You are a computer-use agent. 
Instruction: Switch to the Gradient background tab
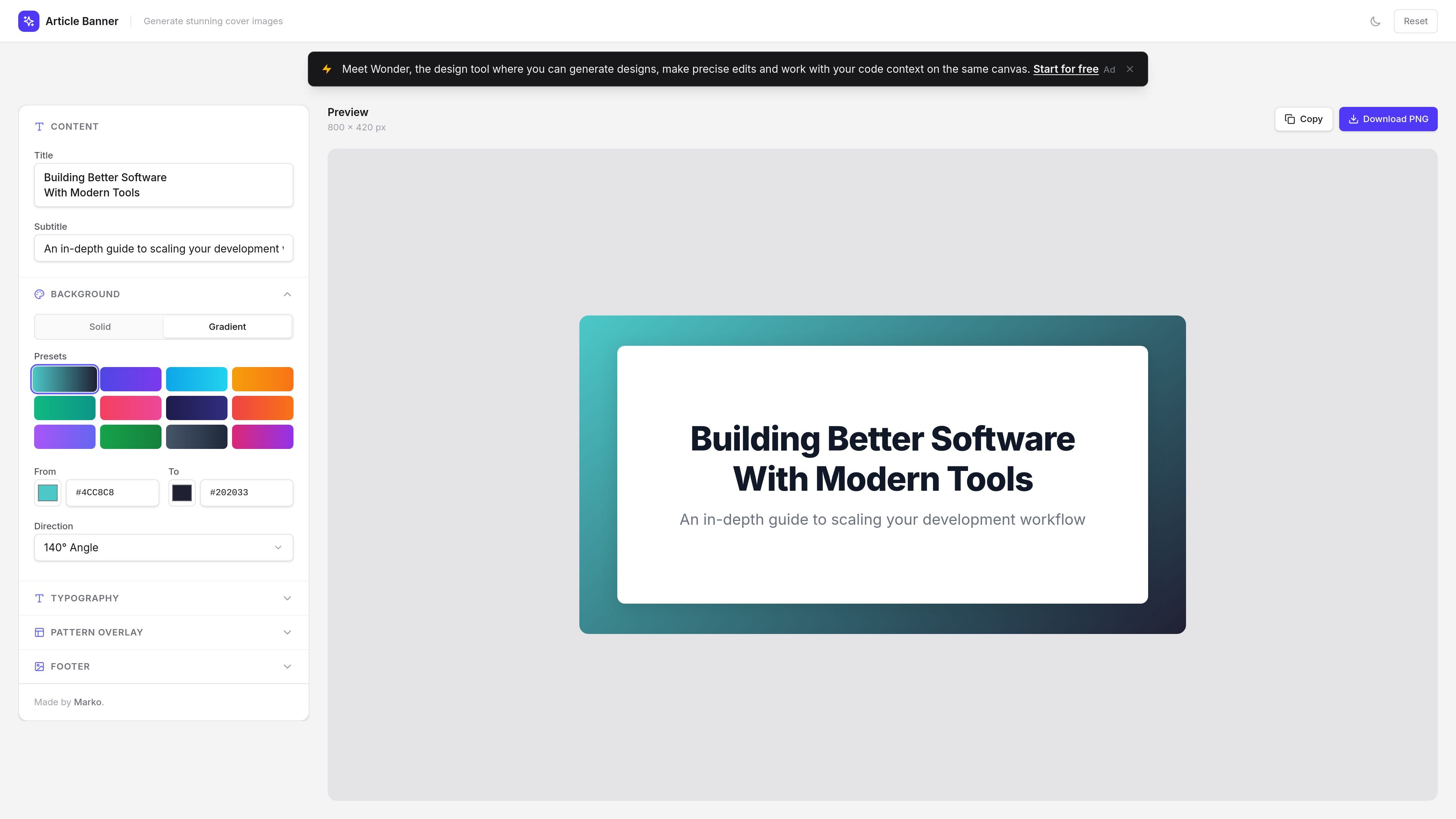(x=227, y=327)
